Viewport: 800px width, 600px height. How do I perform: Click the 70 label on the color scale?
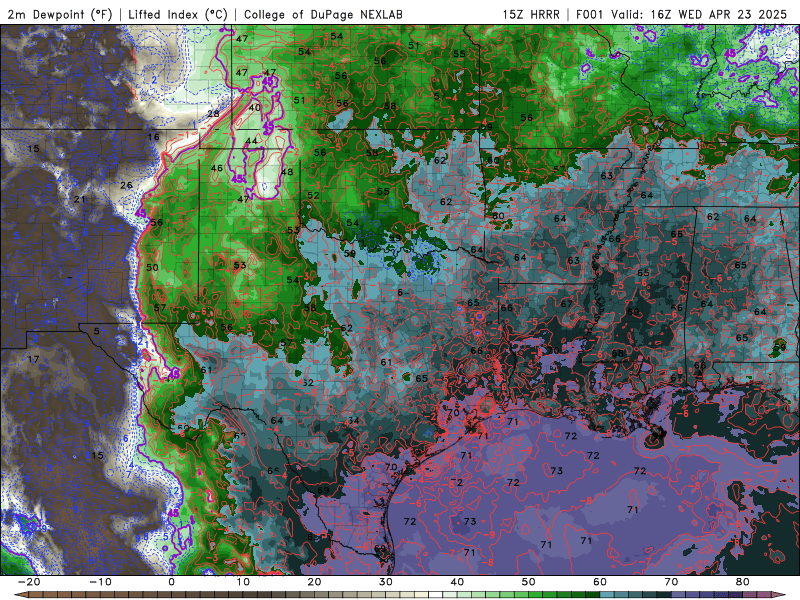click(671, 582)
